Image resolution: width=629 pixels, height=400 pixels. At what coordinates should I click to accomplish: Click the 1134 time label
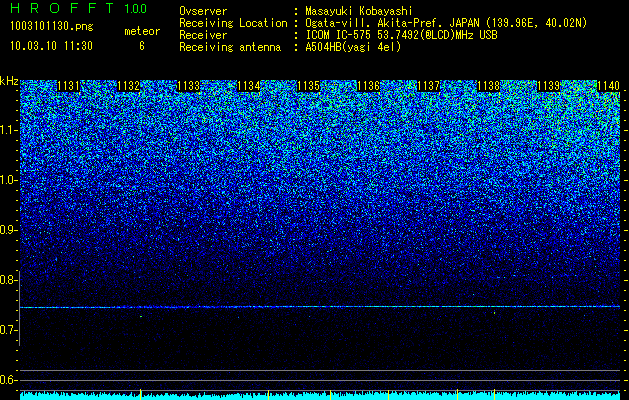(x=248, y=86)
